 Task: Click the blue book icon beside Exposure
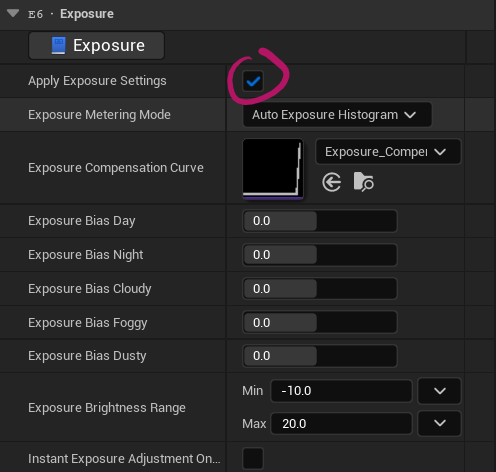[x=59, y=45]
